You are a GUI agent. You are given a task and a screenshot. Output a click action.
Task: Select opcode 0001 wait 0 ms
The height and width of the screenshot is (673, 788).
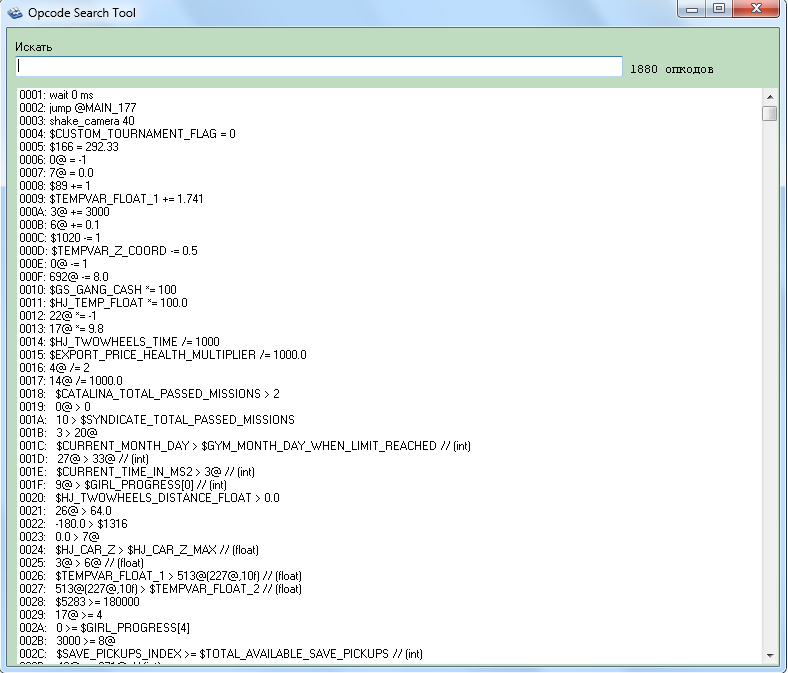[x=57, y=95]
